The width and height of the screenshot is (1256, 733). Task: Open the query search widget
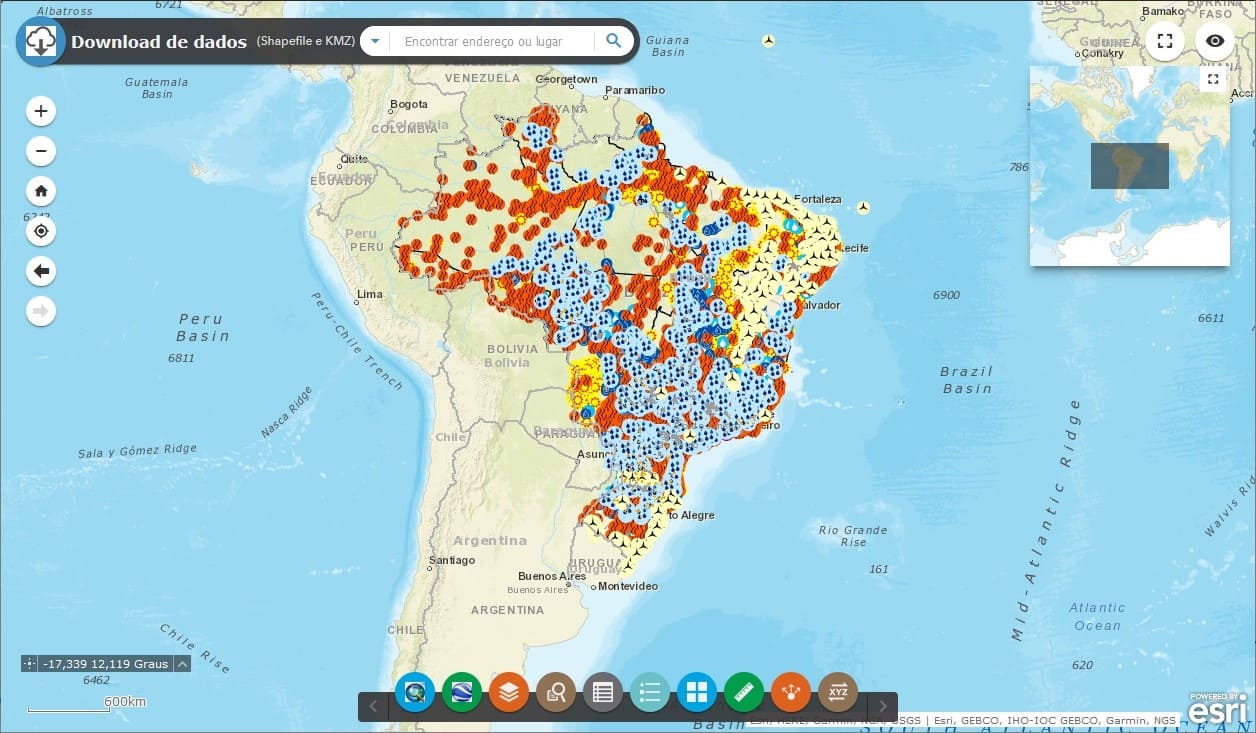click(556, 692)
